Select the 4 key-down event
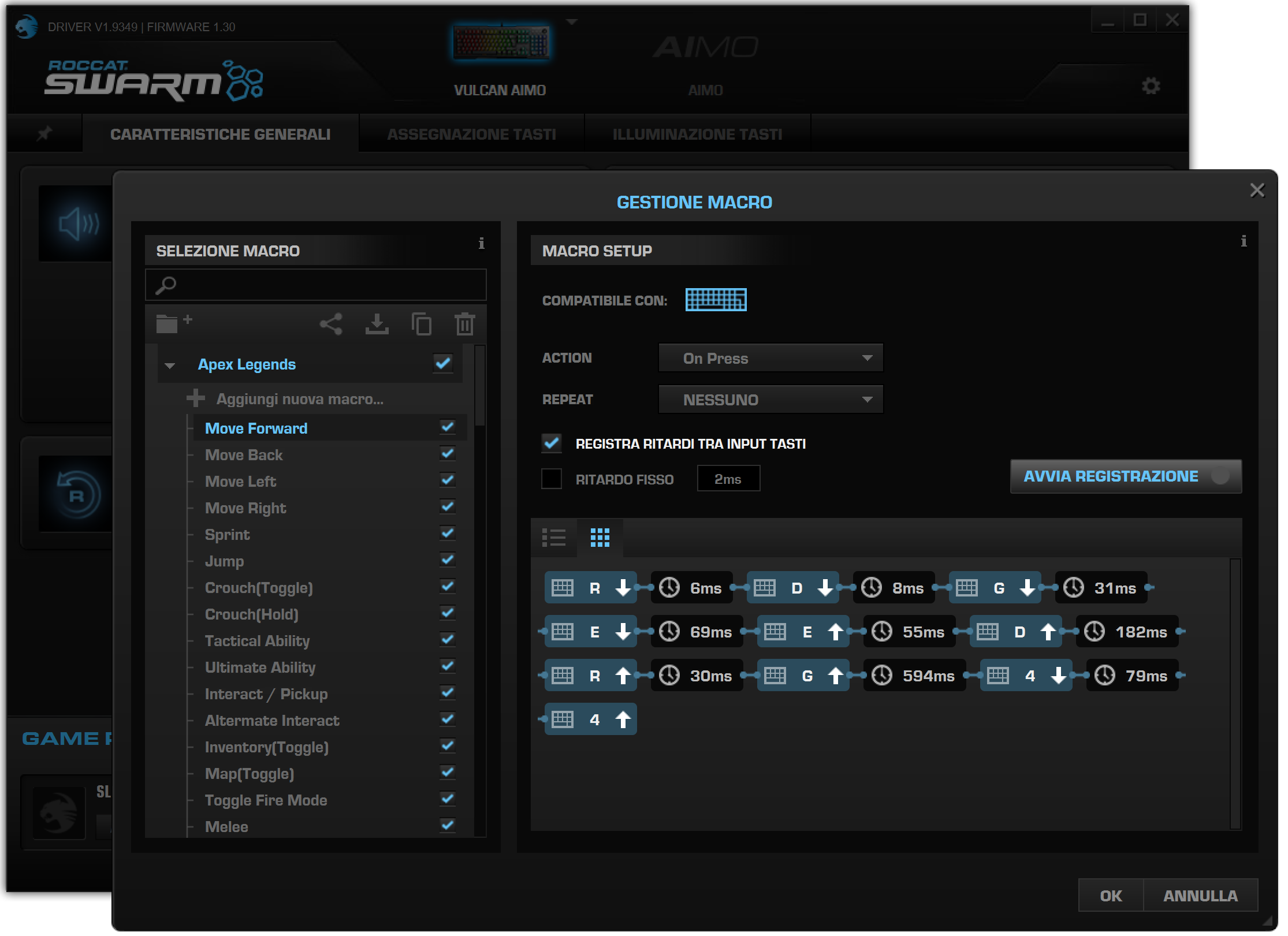Image resolution: width=1288 pixels, height=936 pixels. (1026, 676)
